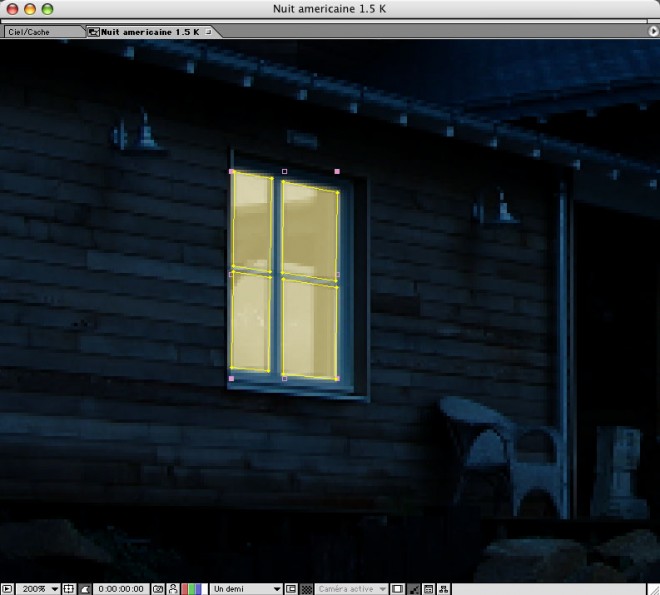Click the red channel swatch

pyautogui.click(x=185, y=589)
